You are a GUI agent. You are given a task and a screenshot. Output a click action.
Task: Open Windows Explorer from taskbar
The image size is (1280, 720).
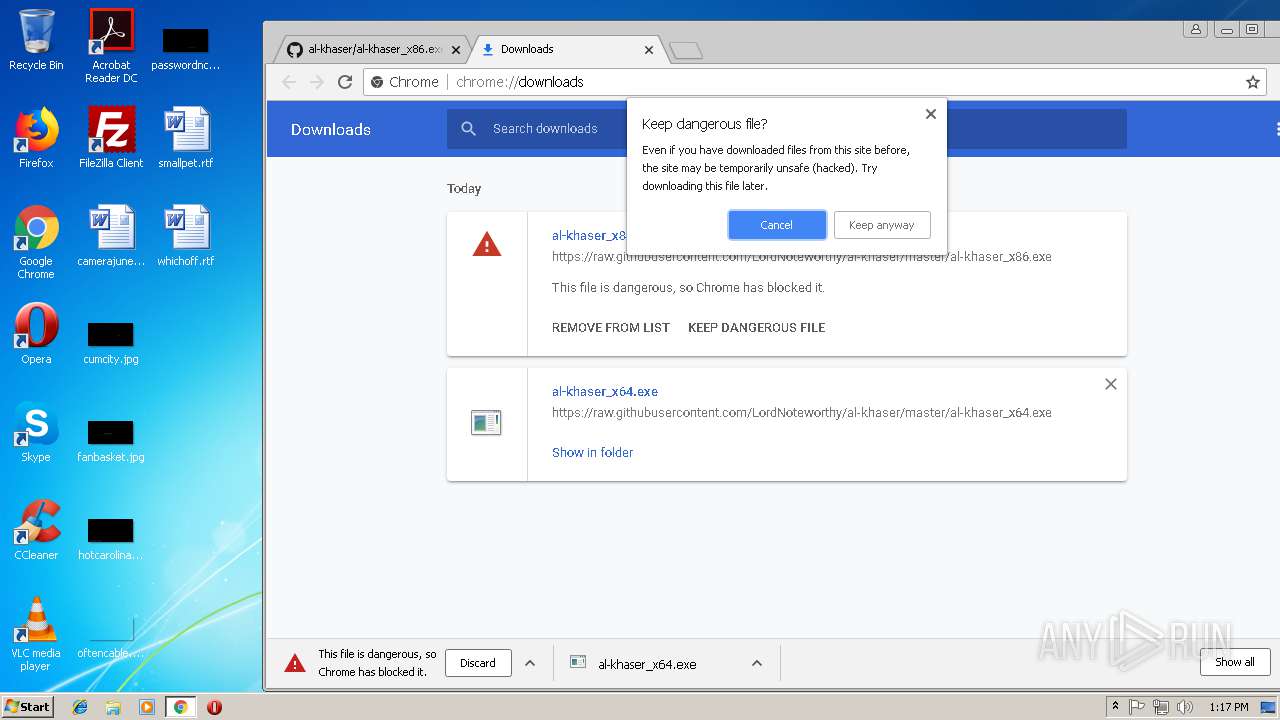pyautogui.click(x=113, y=707)
